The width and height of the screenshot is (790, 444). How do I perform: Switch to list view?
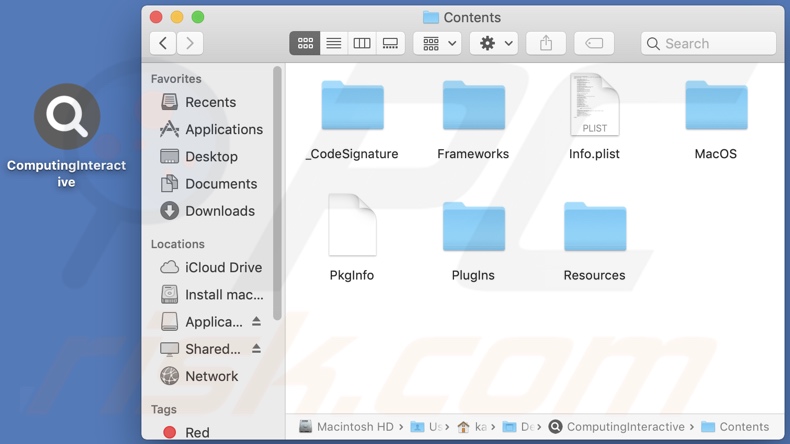pyautogui.click(x=334, y=43)
